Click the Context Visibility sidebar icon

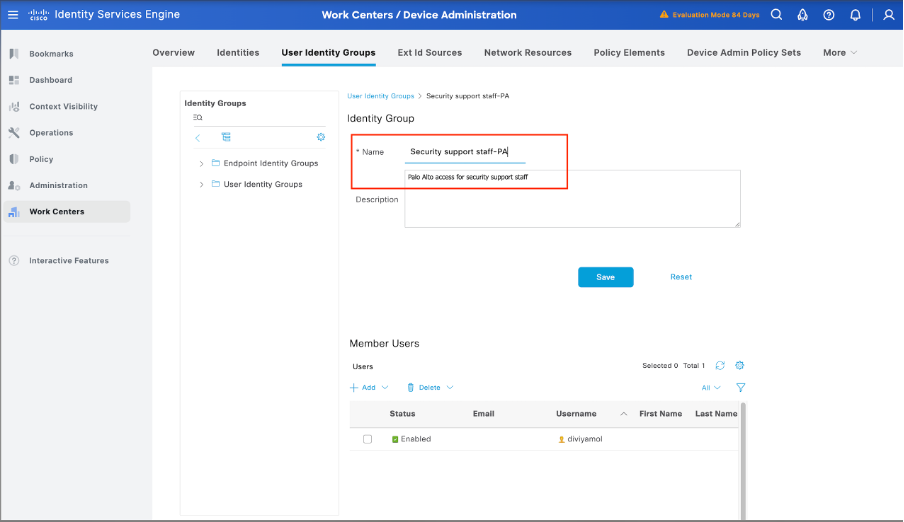(x=14, y=107)
